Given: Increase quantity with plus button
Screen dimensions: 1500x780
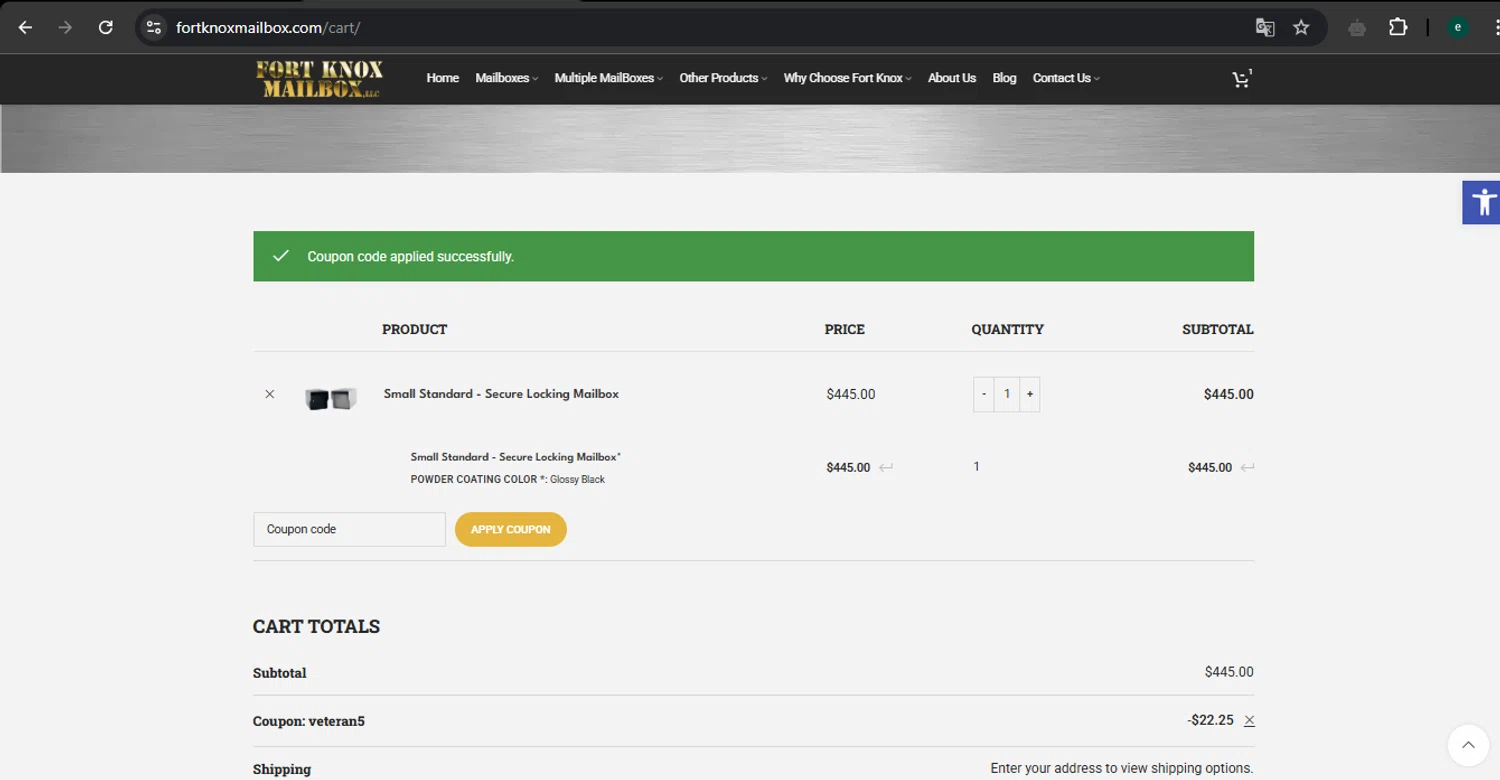Looking at the screenshot, I should click(x=1030, y=394).
